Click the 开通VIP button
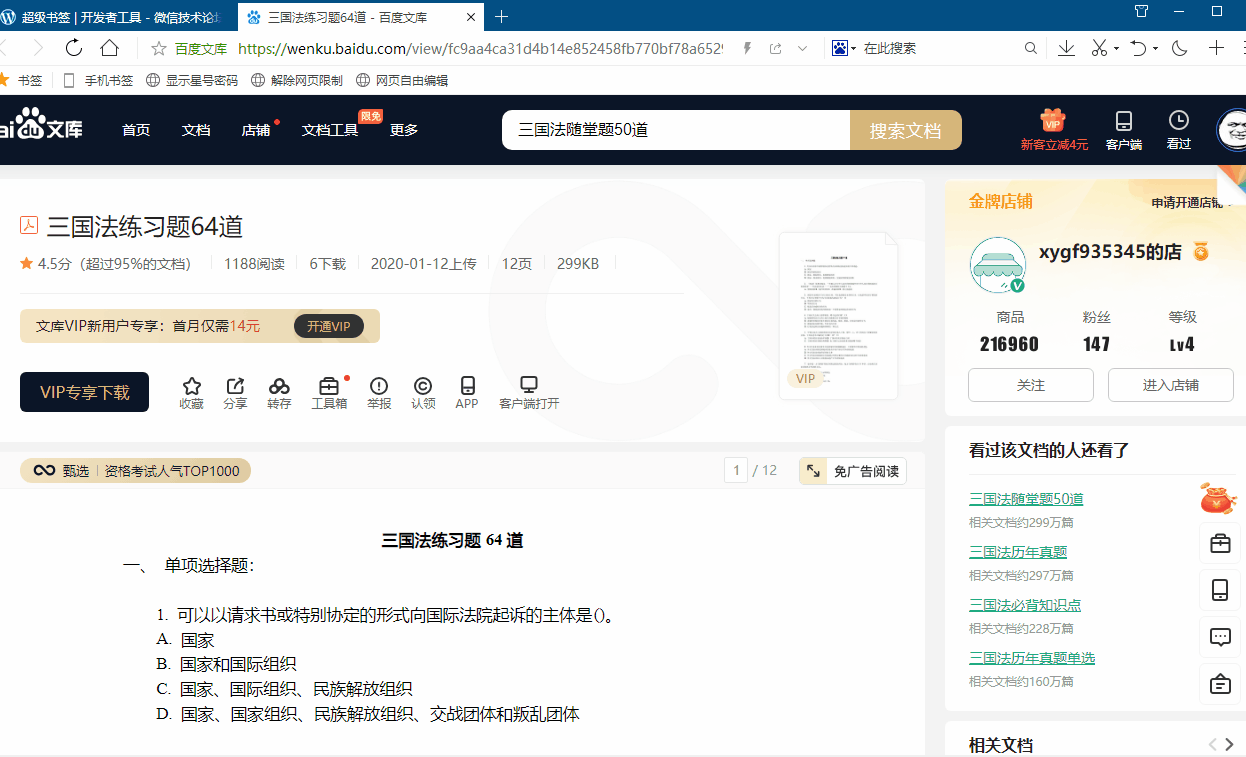This screenshot has width=1246, height=757. [330, 326]
